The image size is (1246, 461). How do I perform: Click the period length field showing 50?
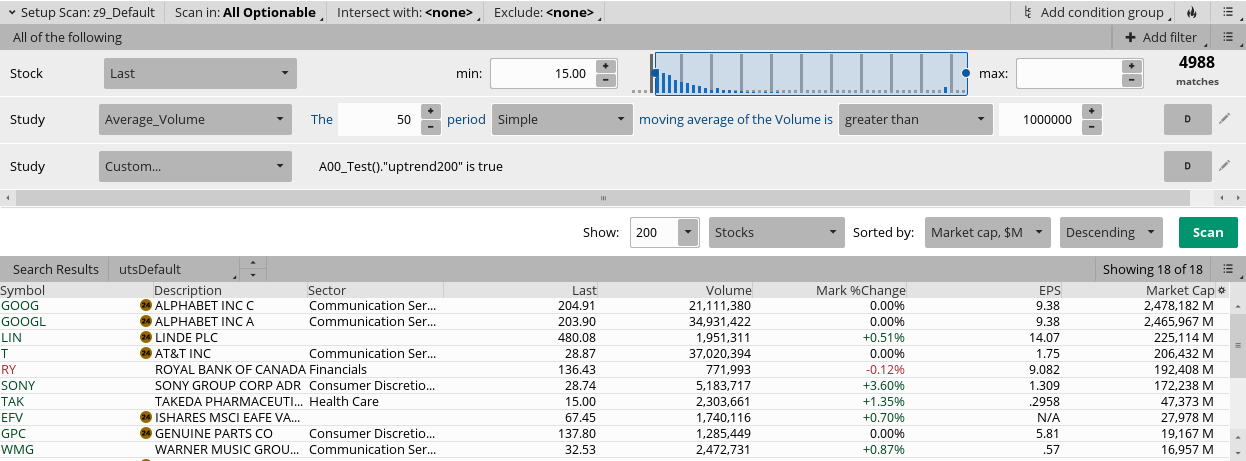tap(379, 119)
